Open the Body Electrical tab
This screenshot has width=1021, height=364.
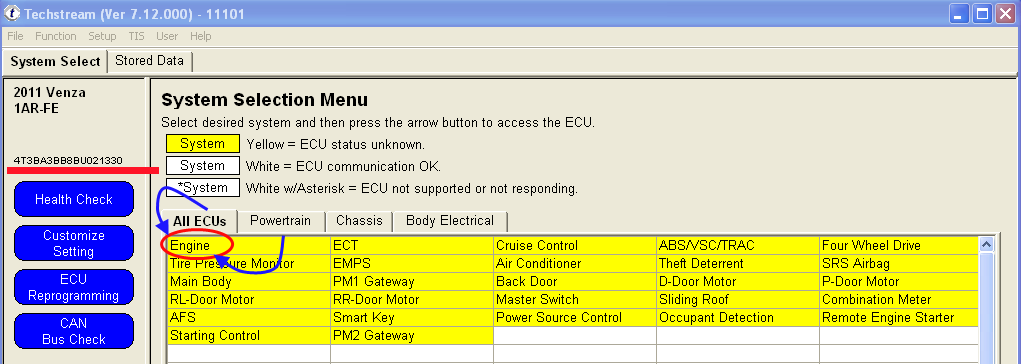click(x=450, y=221)
